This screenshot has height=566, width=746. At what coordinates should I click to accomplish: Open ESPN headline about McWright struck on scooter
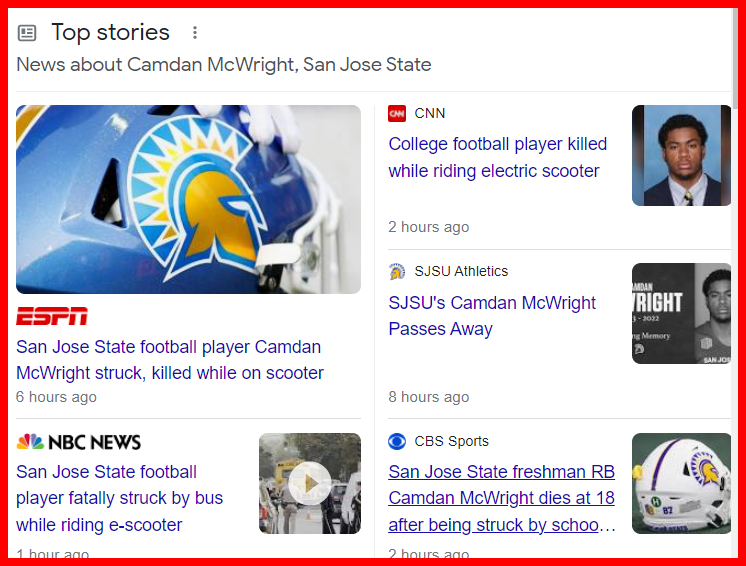[170, 360]
